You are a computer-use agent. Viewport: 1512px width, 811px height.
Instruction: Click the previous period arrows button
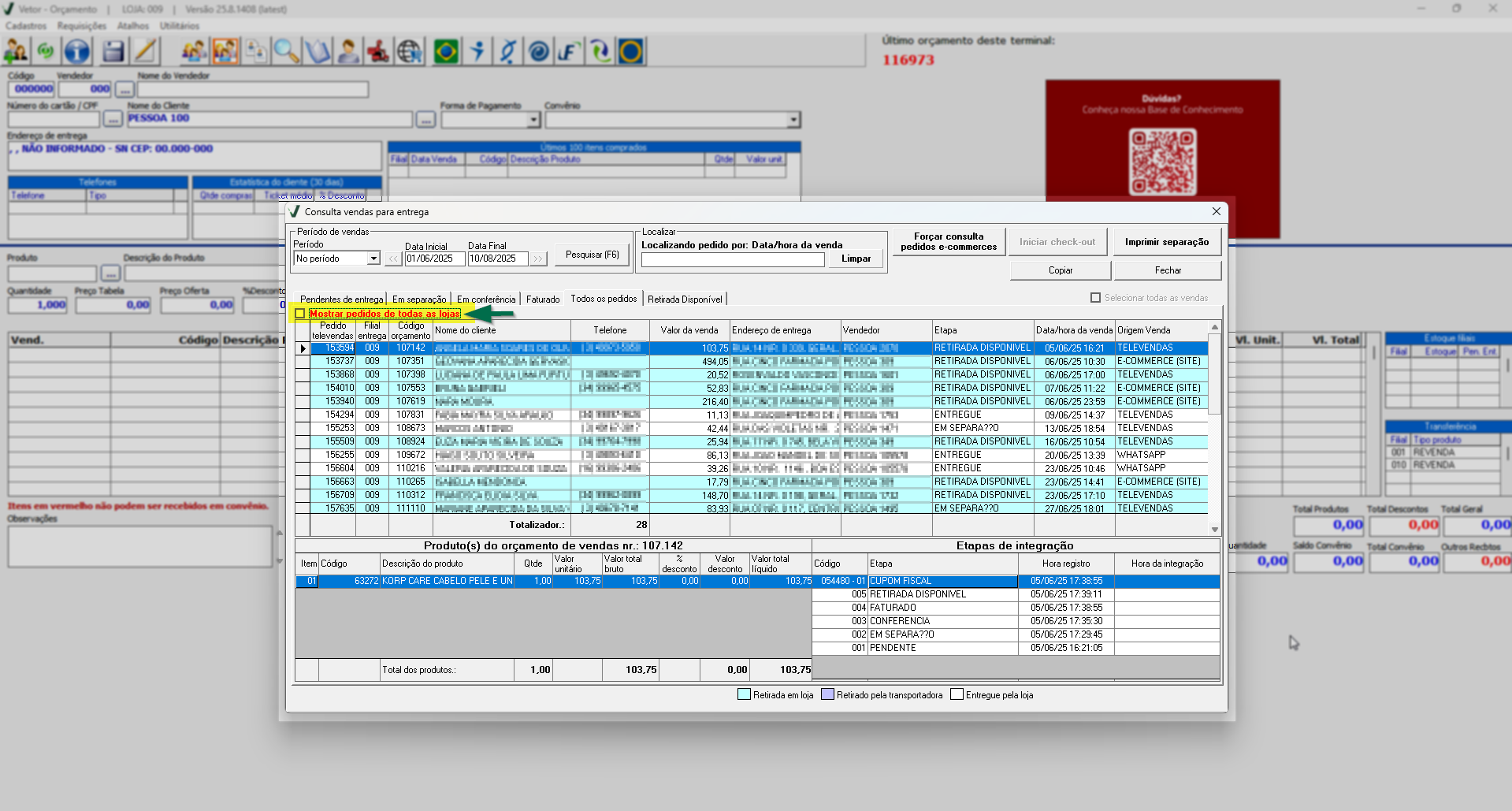(x=392, y=259)
